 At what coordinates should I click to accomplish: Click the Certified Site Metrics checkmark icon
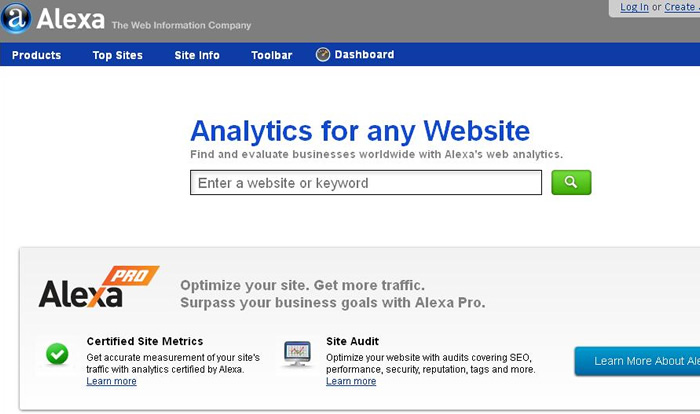point(58,353)
